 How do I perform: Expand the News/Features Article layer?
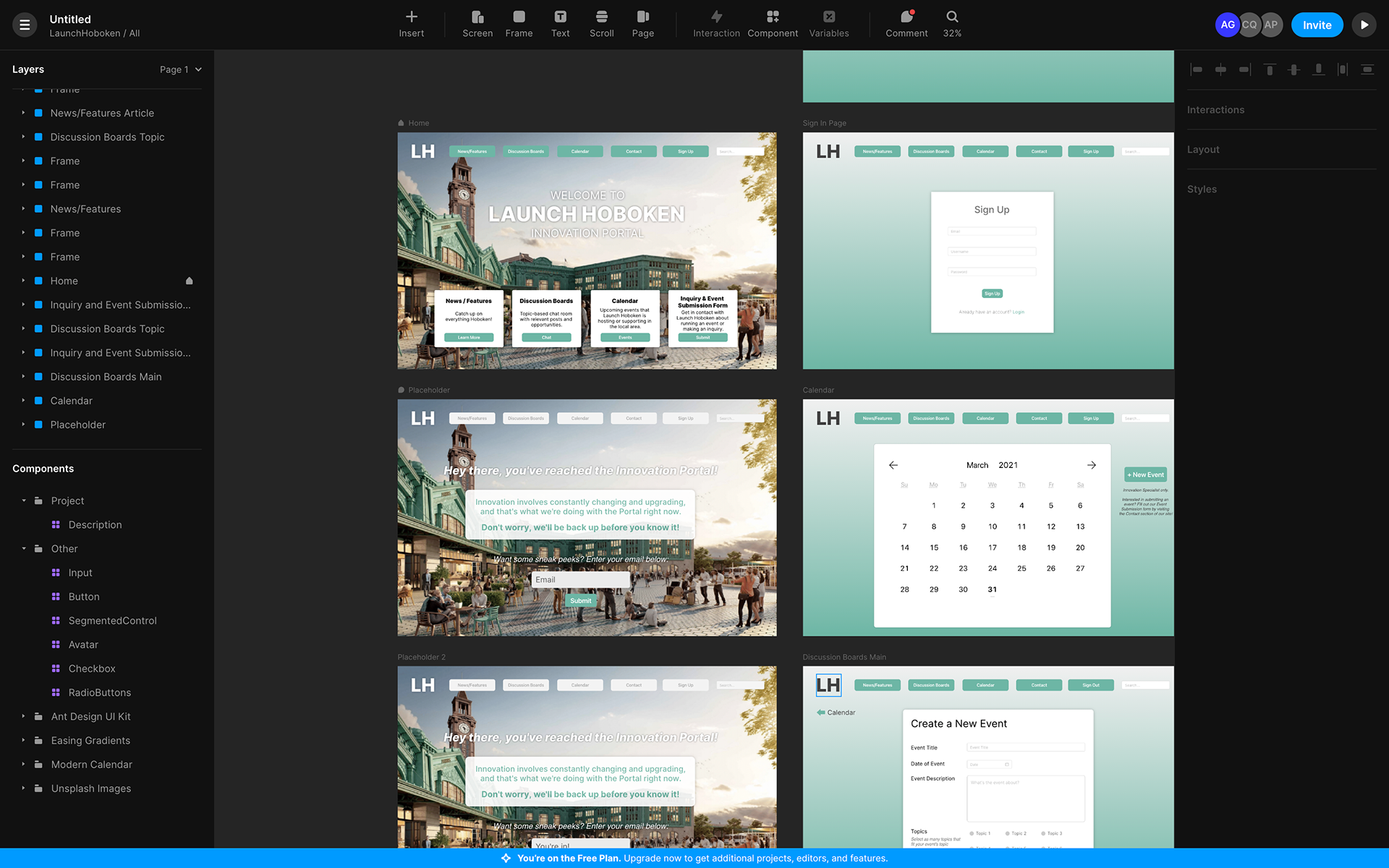click(23, 113)
